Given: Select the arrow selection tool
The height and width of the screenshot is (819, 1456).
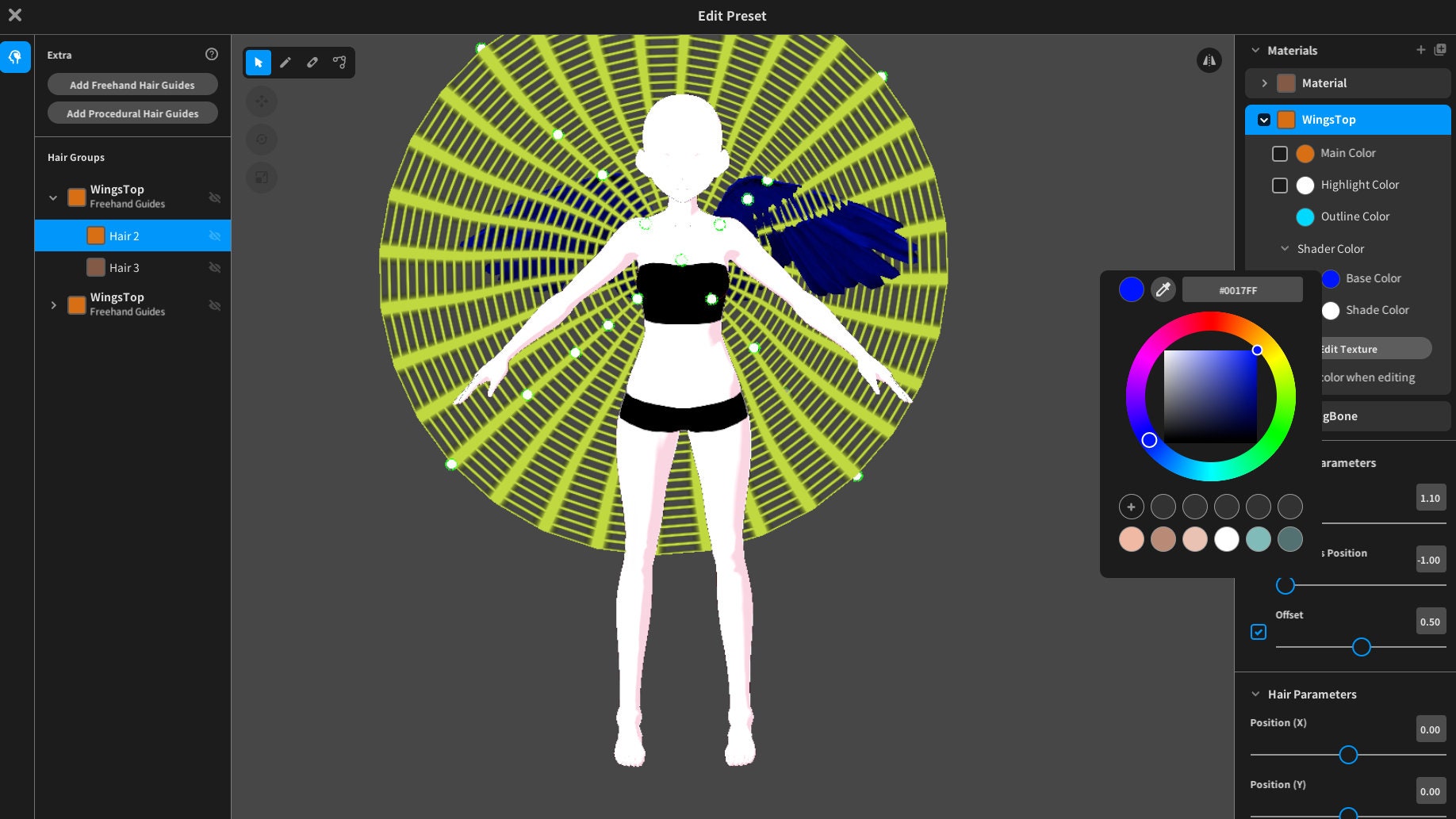Looking at the screenshot, I should coord(257,62).
